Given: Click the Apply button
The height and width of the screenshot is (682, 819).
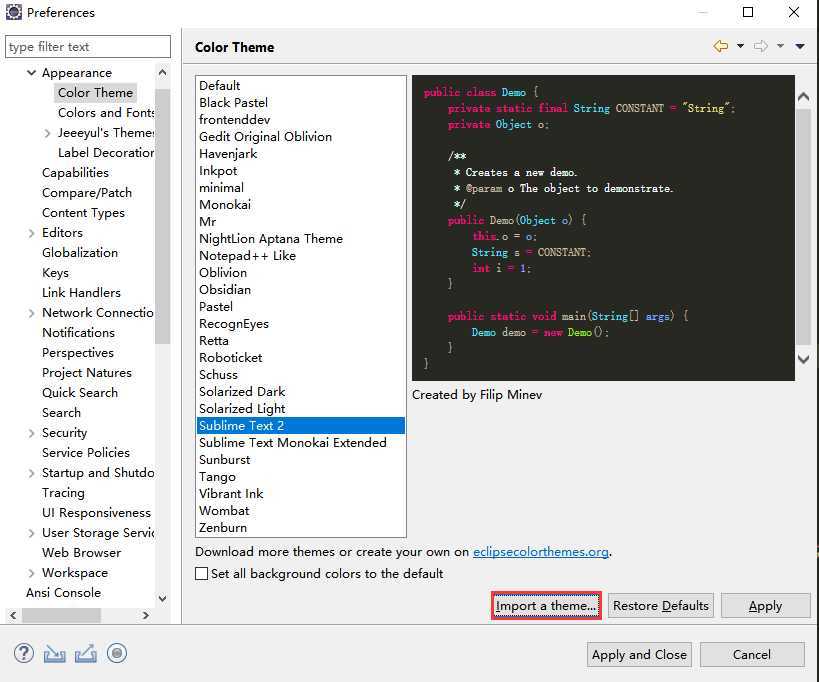Looking at the screenshot, I should coord(765,606).
